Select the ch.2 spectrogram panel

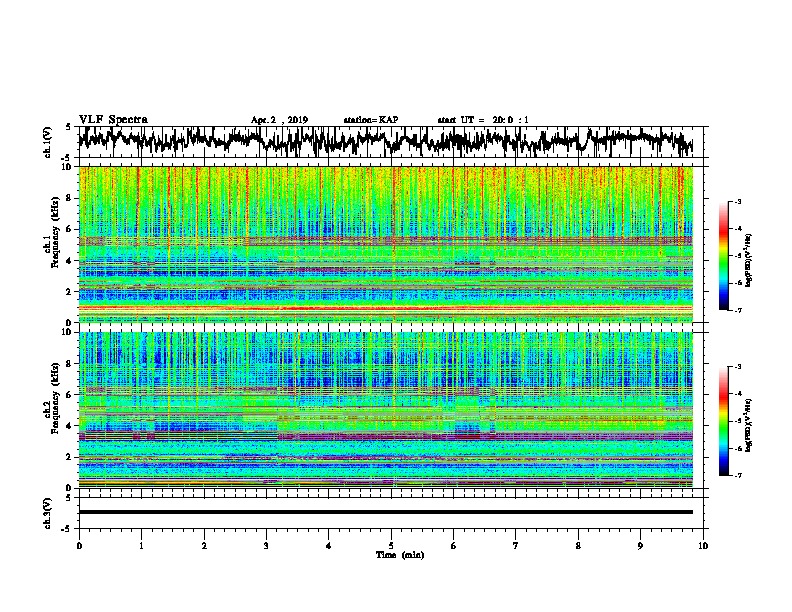(385, 410)
